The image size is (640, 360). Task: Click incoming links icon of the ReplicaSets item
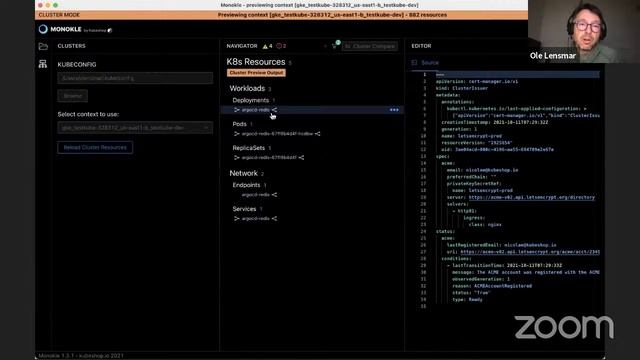pyautogui.click(x=237, y=158)
